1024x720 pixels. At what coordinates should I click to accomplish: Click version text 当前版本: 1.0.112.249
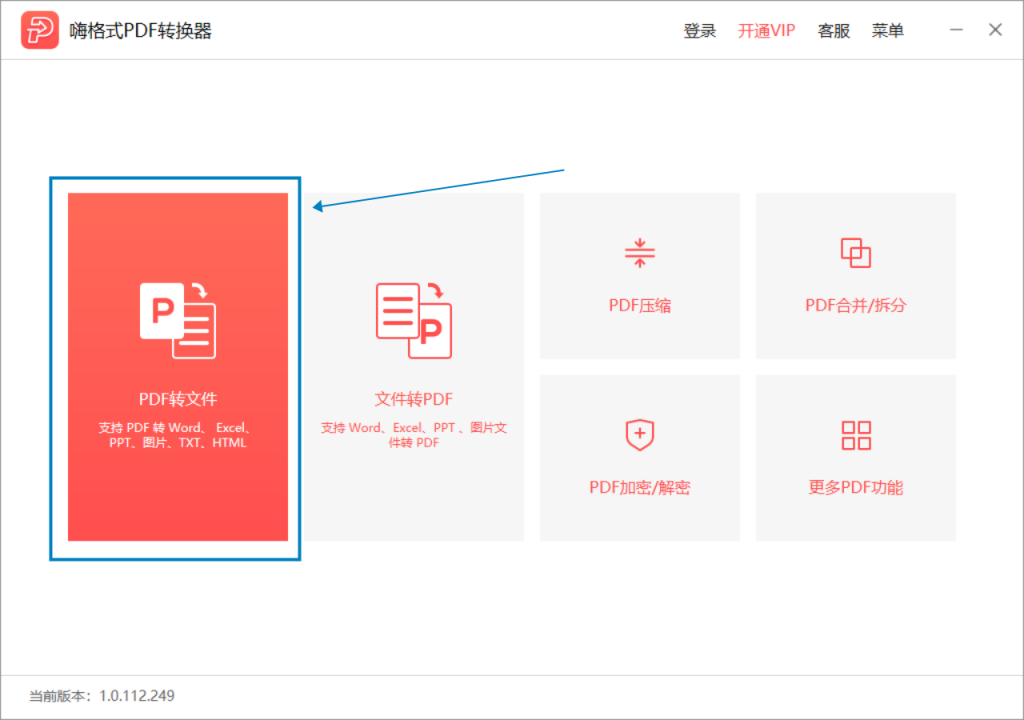[102, 696]
